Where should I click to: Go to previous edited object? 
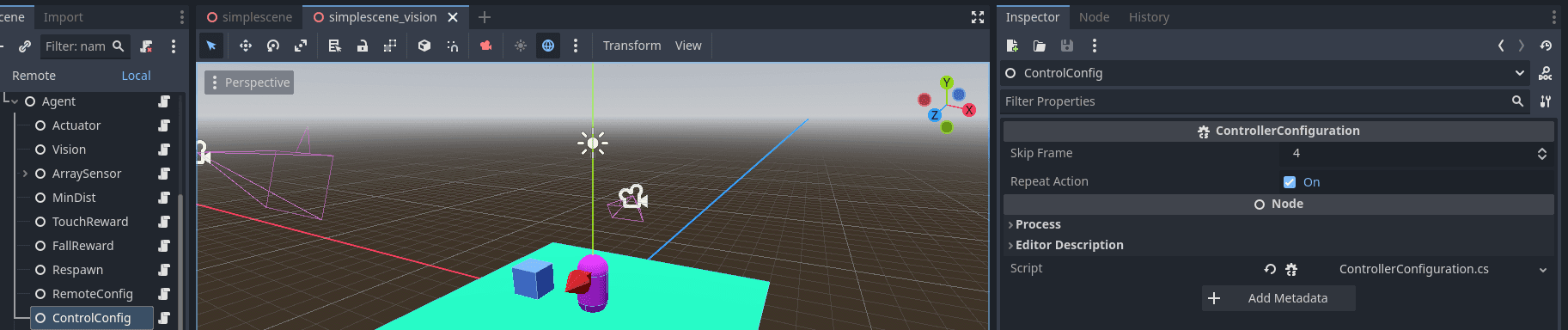pyautogui.click(x=1501, y=46)
